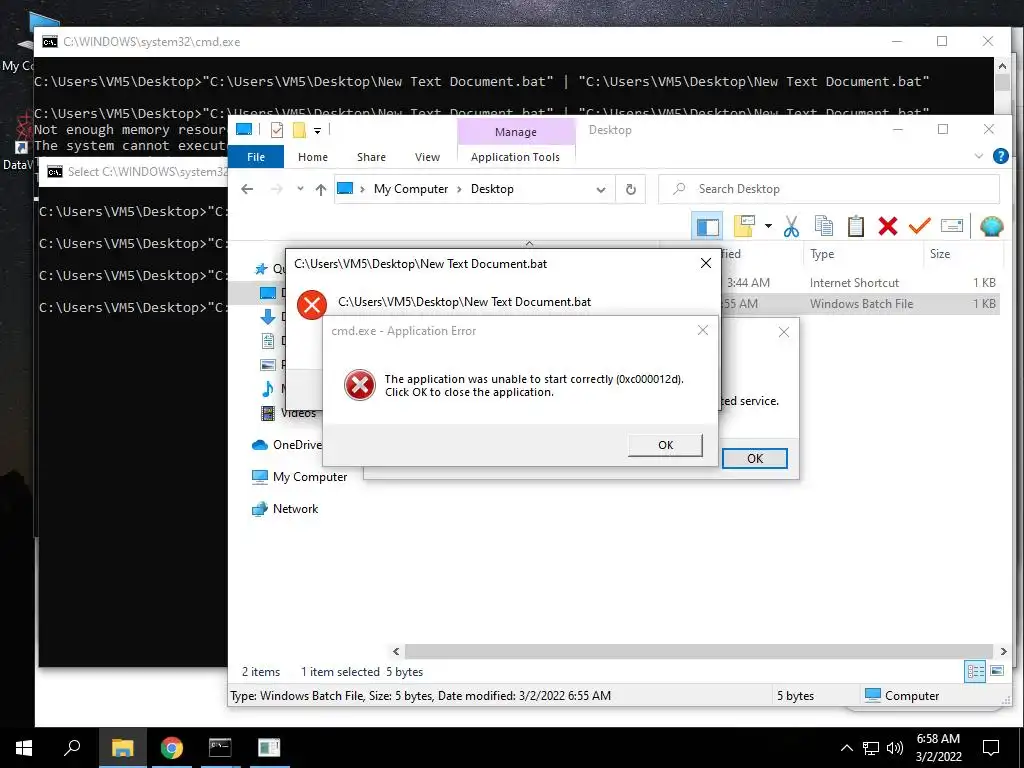Switch to the Share ribbon tab

click(371, 157)
